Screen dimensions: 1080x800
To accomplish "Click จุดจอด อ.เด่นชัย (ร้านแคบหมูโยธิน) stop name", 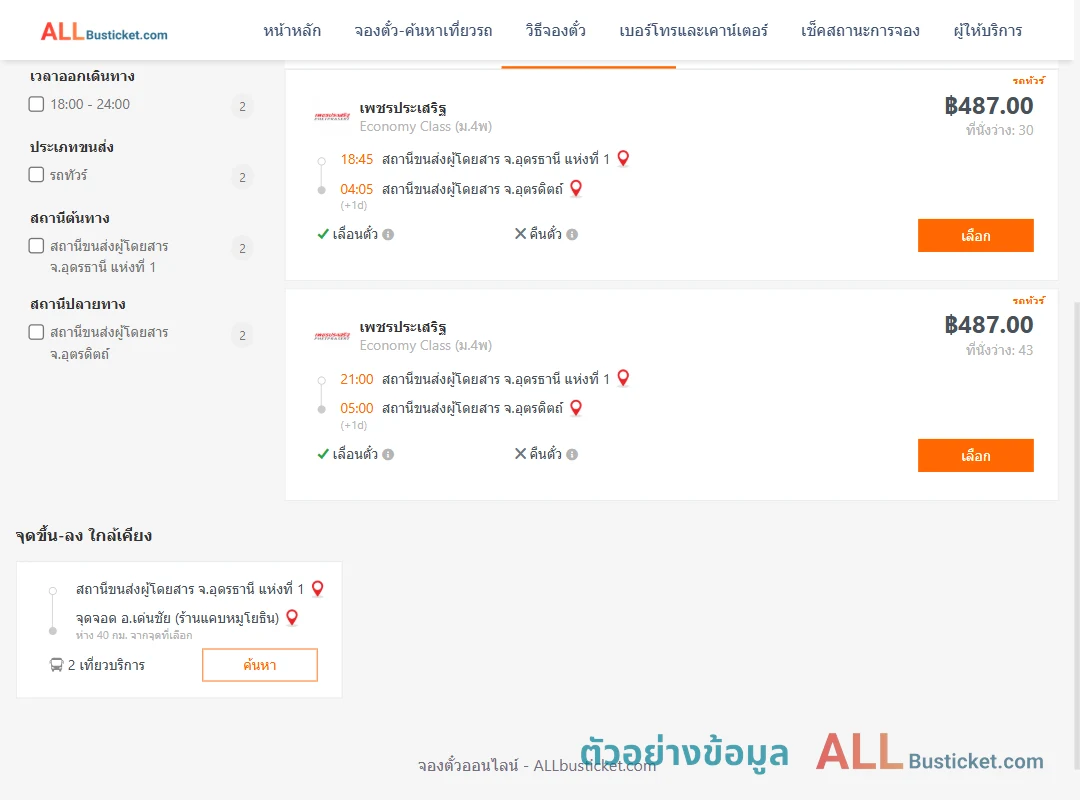I will point(178,617).
